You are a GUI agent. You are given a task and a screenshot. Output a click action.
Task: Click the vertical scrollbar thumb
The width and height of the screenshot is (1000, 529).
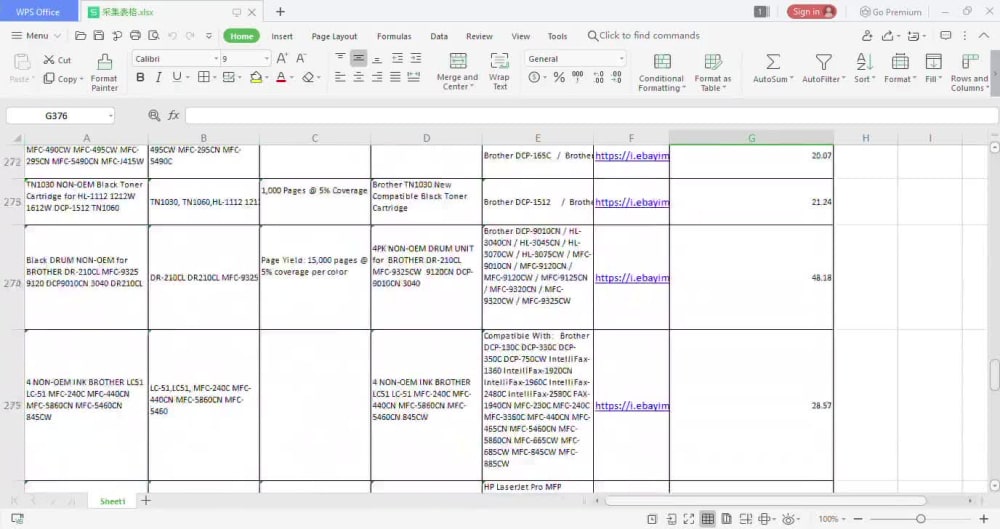point(994,375)
